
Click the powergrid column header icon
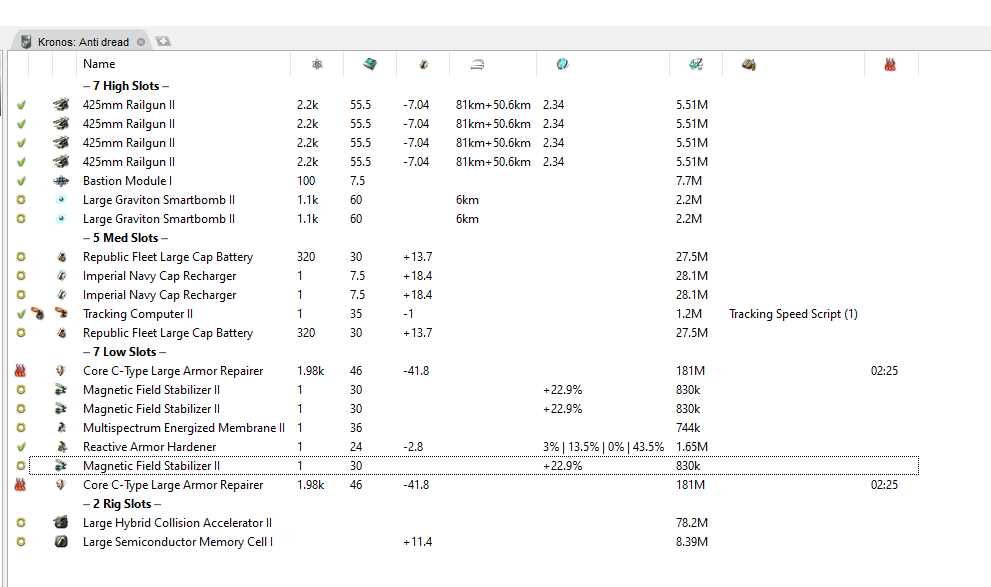click(317, 64)
